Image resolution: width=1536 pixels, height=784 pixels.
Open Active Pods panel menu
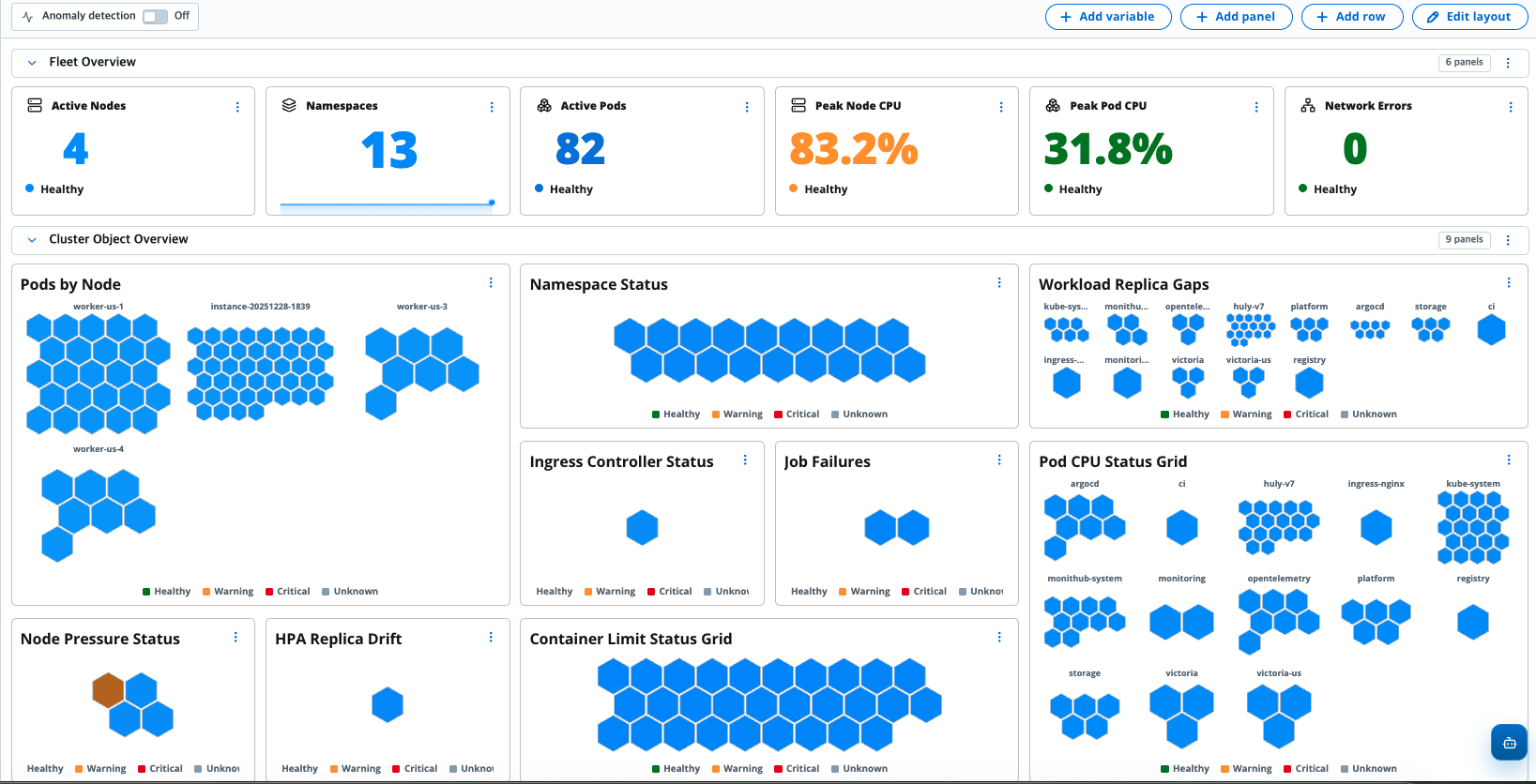[747, 107]
